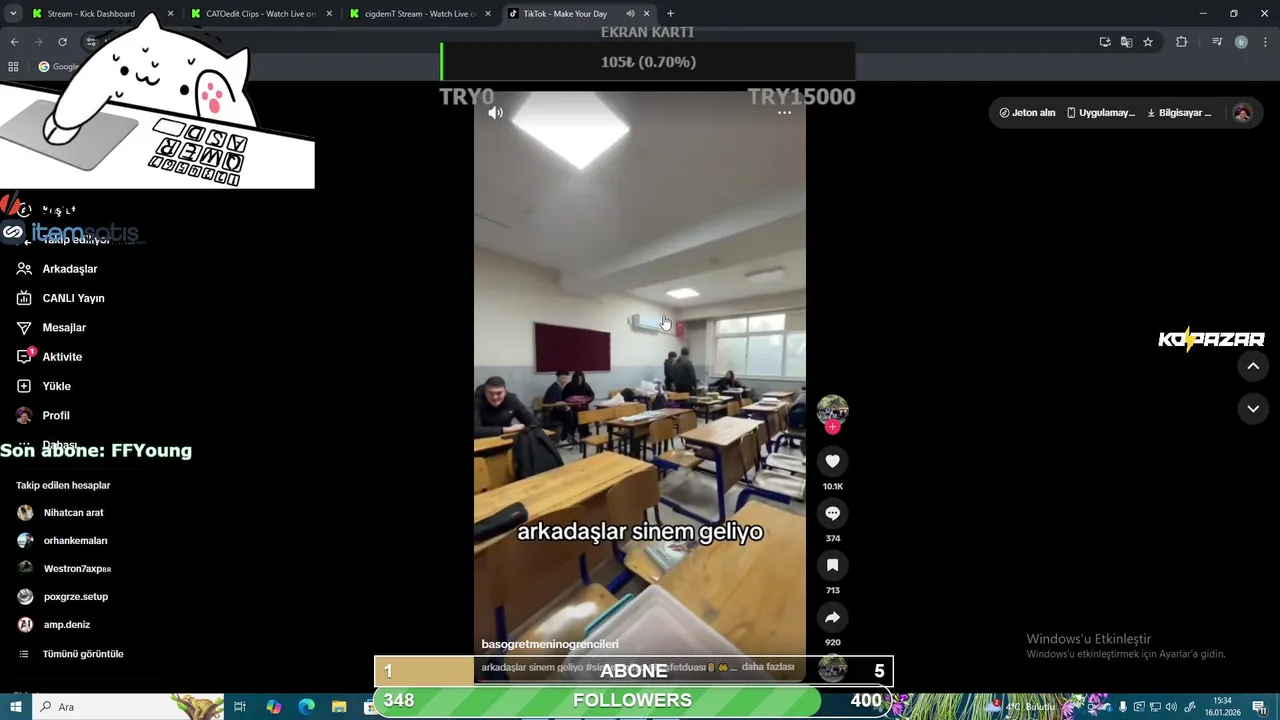Reload the page in Chrome
1280x720 pixels.
click(62, 42)
